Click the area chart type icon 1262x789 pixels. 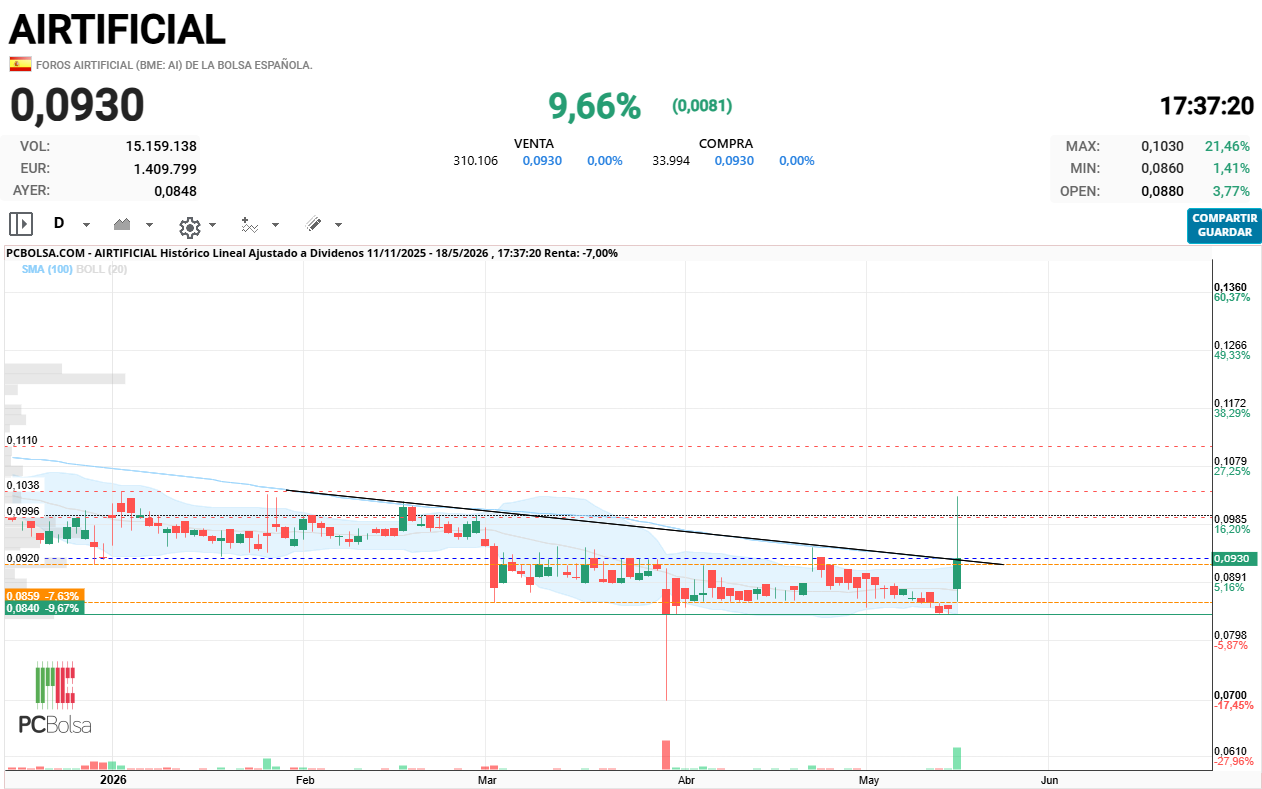point(124,224)
